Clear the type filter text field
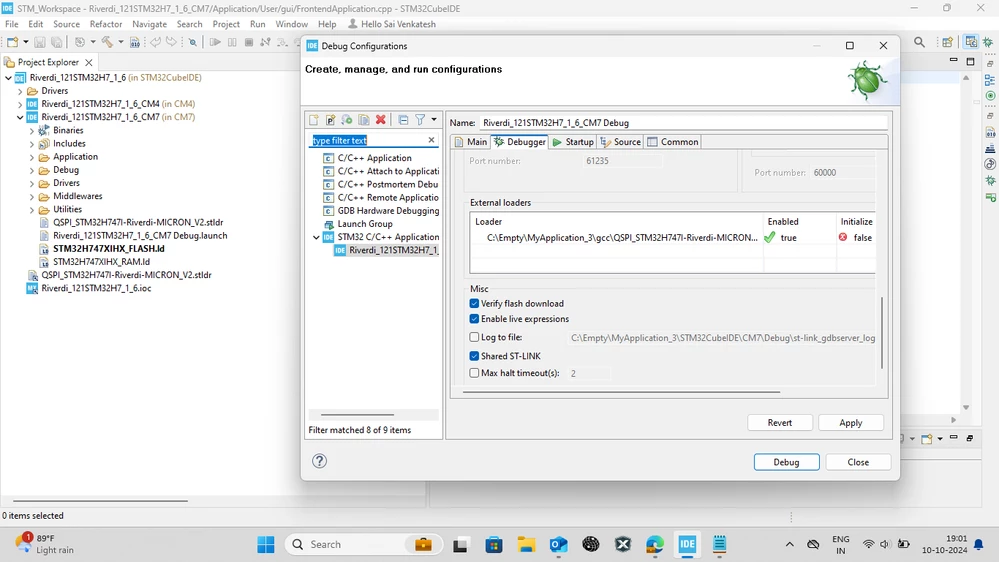The image size is (999, 562). (x=431, y=140)
